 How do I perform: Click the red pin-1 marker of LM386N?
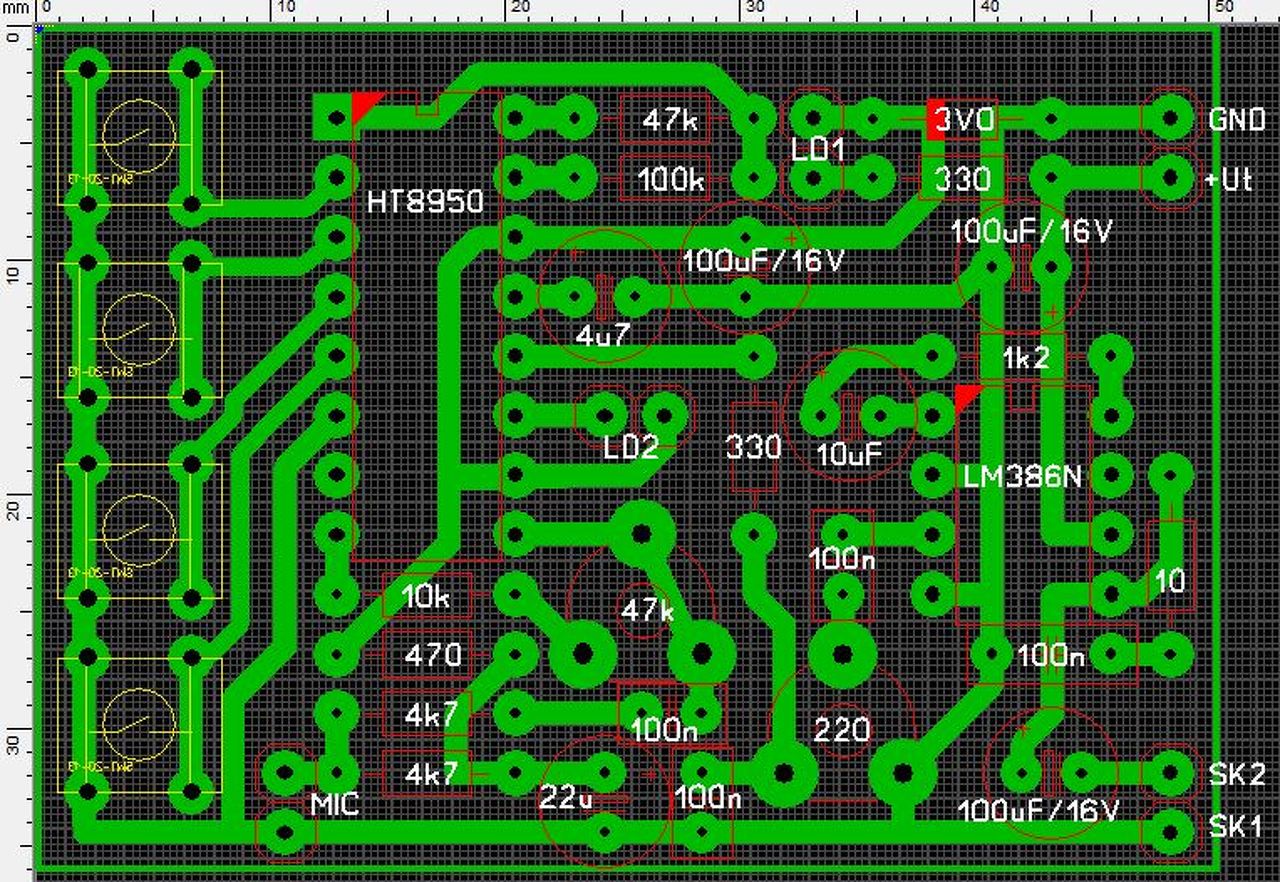(x=967, y=397)
